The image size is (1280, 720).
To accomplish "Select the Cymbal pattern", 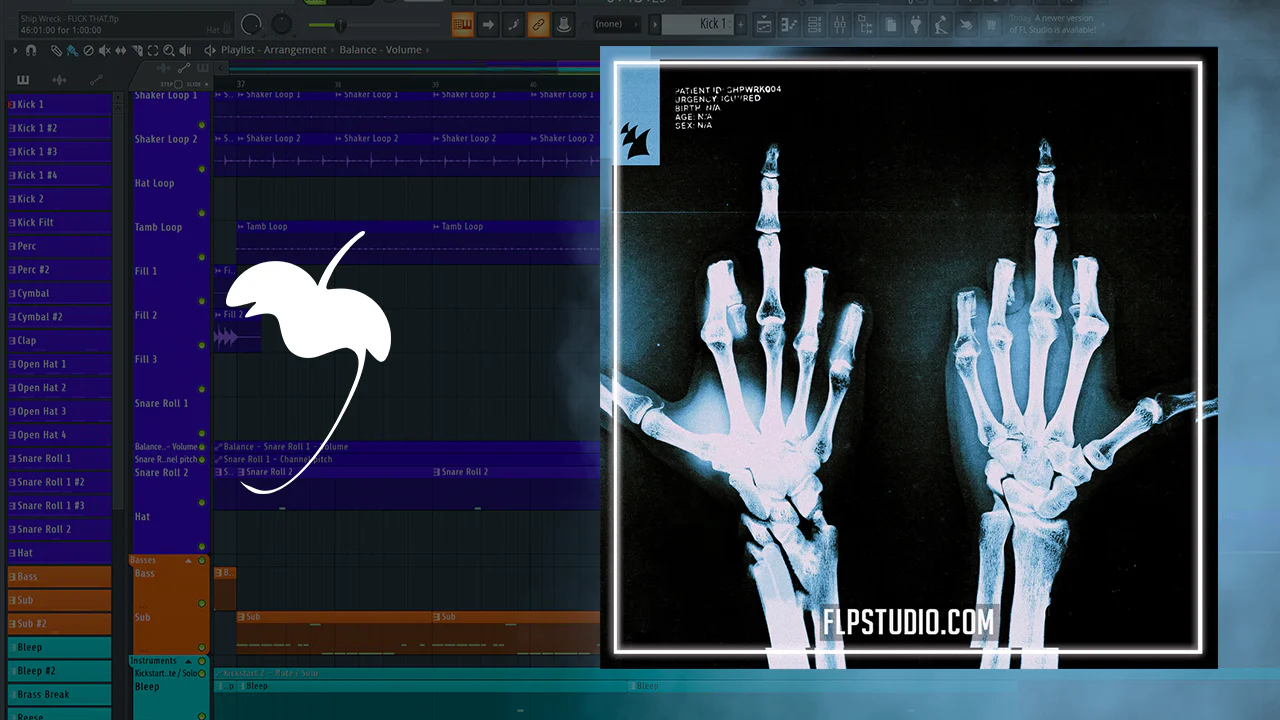I will coord(59,293).
